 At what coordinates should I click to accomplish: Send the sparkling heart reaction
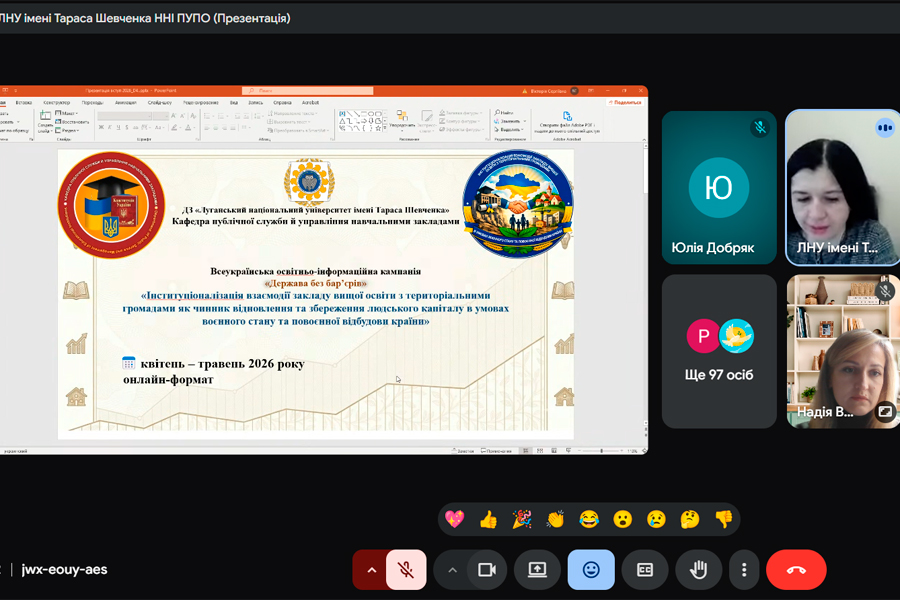[x=454, y=519]
